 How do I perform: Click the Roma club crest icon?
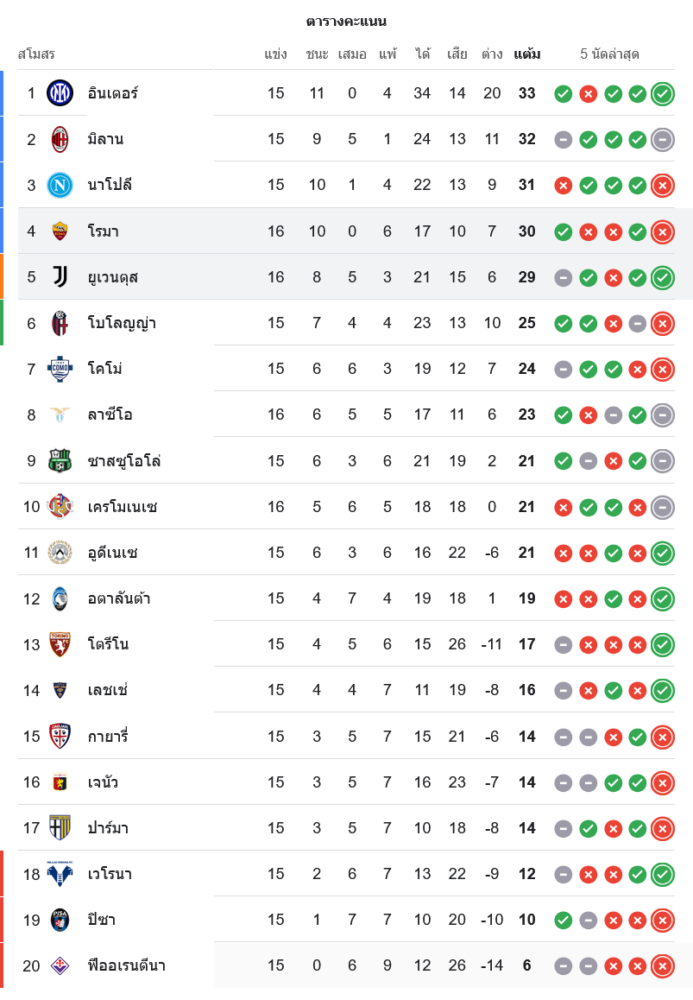60,231
